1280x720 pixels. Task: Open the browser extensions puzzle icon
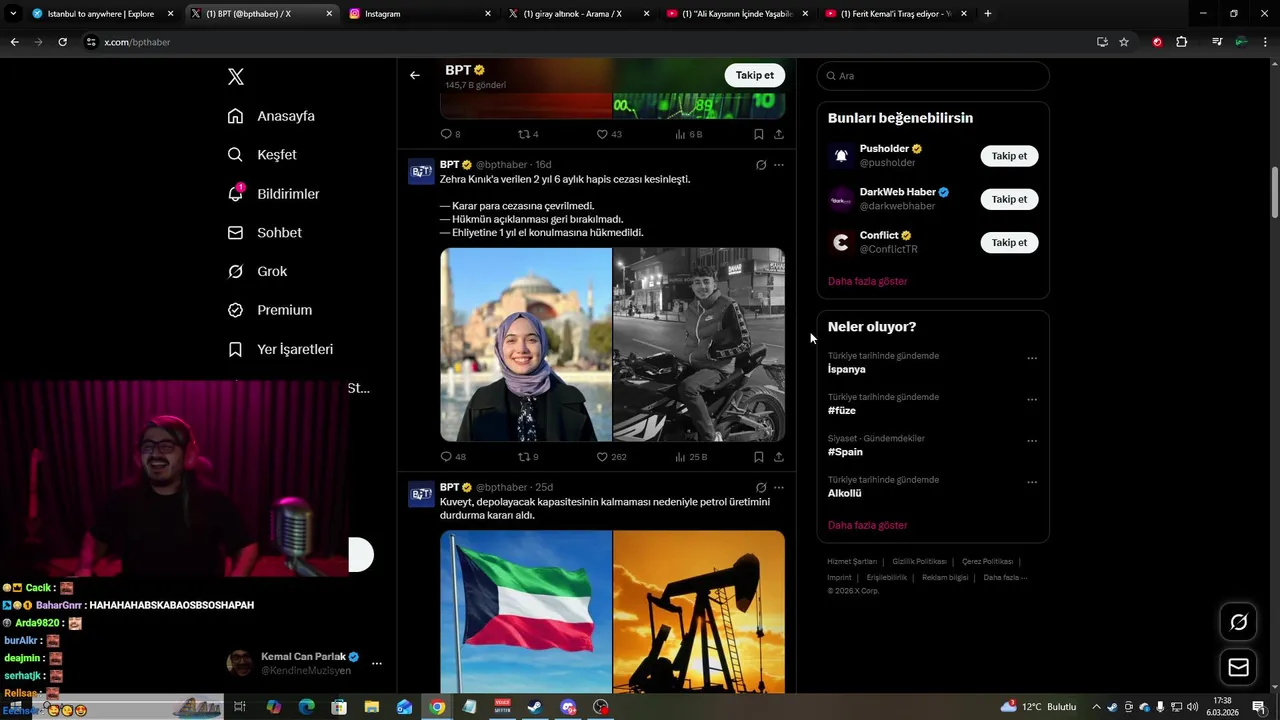coord(1182,42)
